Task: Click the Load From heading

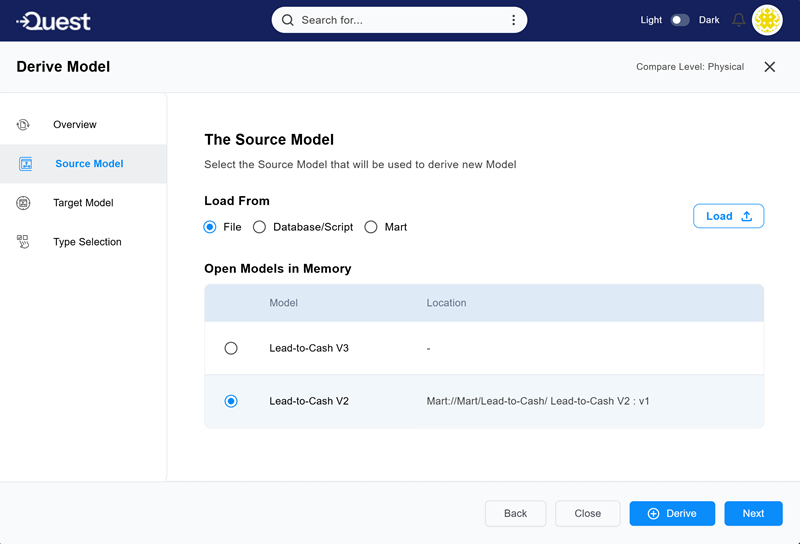Action: pyautogui.click(x=237, y=201)
